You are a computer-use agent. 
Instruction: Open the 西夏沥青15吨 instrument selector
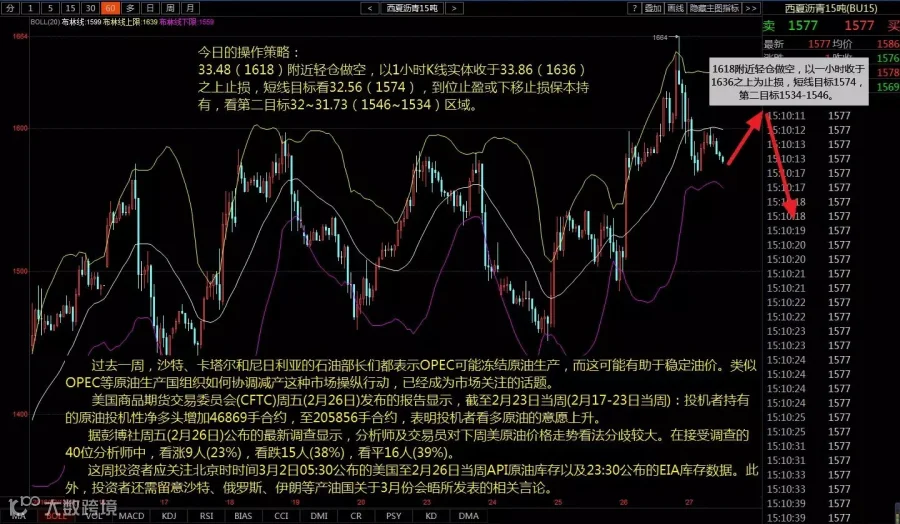coord(412,8)
